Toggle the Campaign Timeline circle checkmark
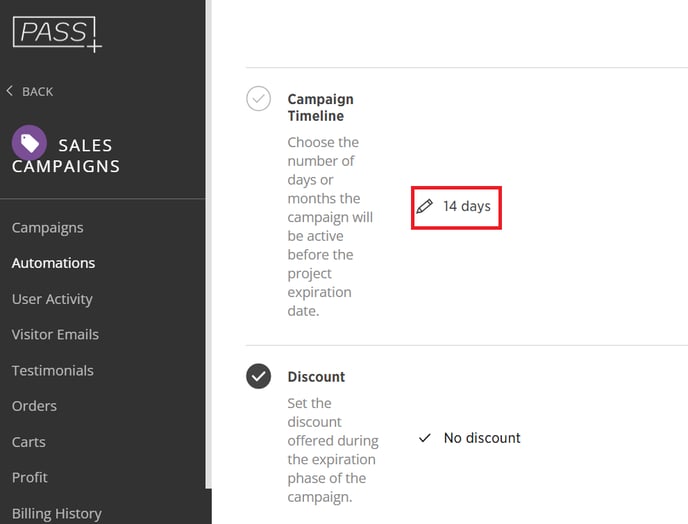This screenshot has width=688, height=524. tap(258, 98)
